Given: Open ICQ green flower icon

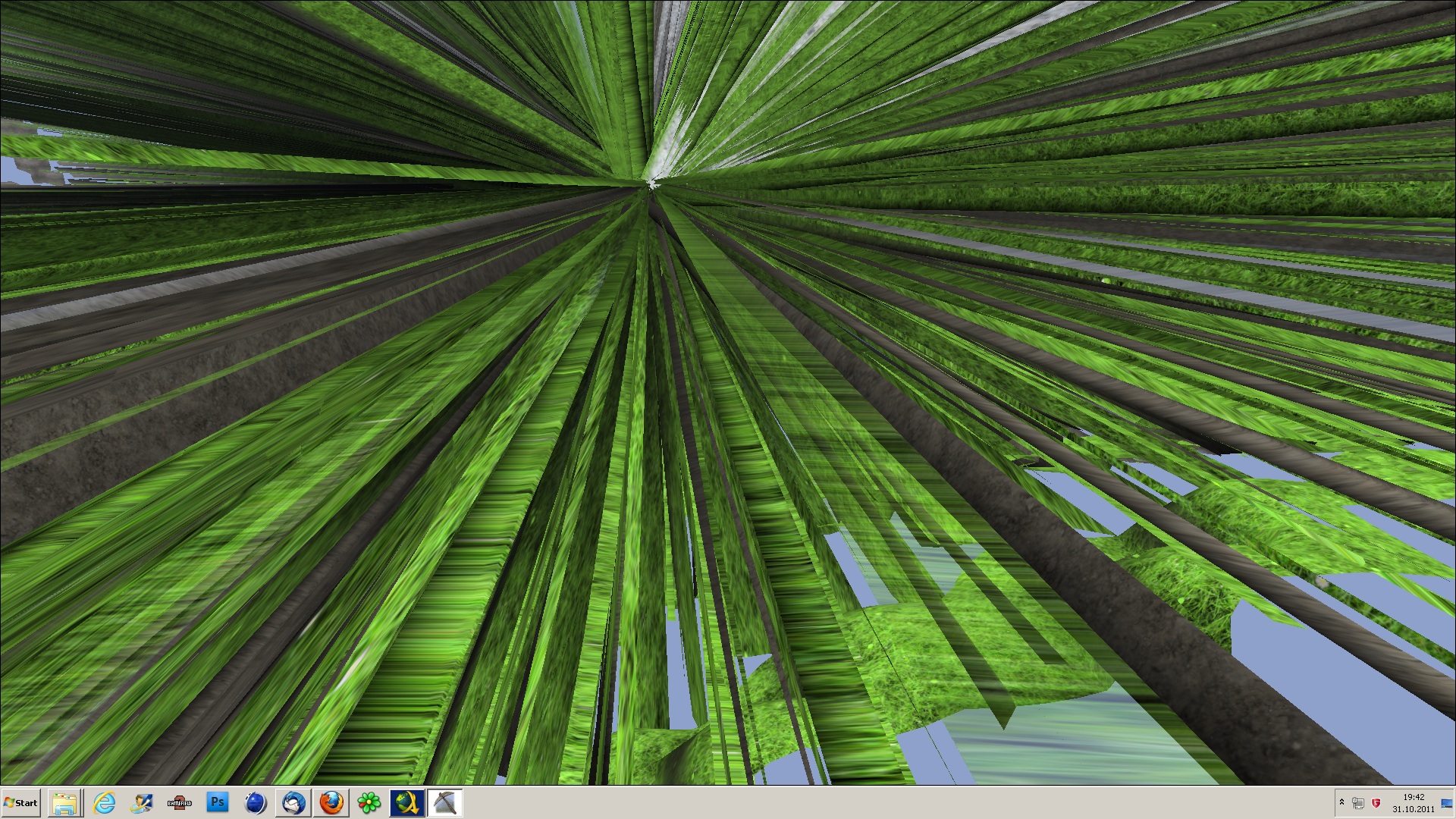Looking at the screenshot, I should pyautogui.click(x=369, y=802).
